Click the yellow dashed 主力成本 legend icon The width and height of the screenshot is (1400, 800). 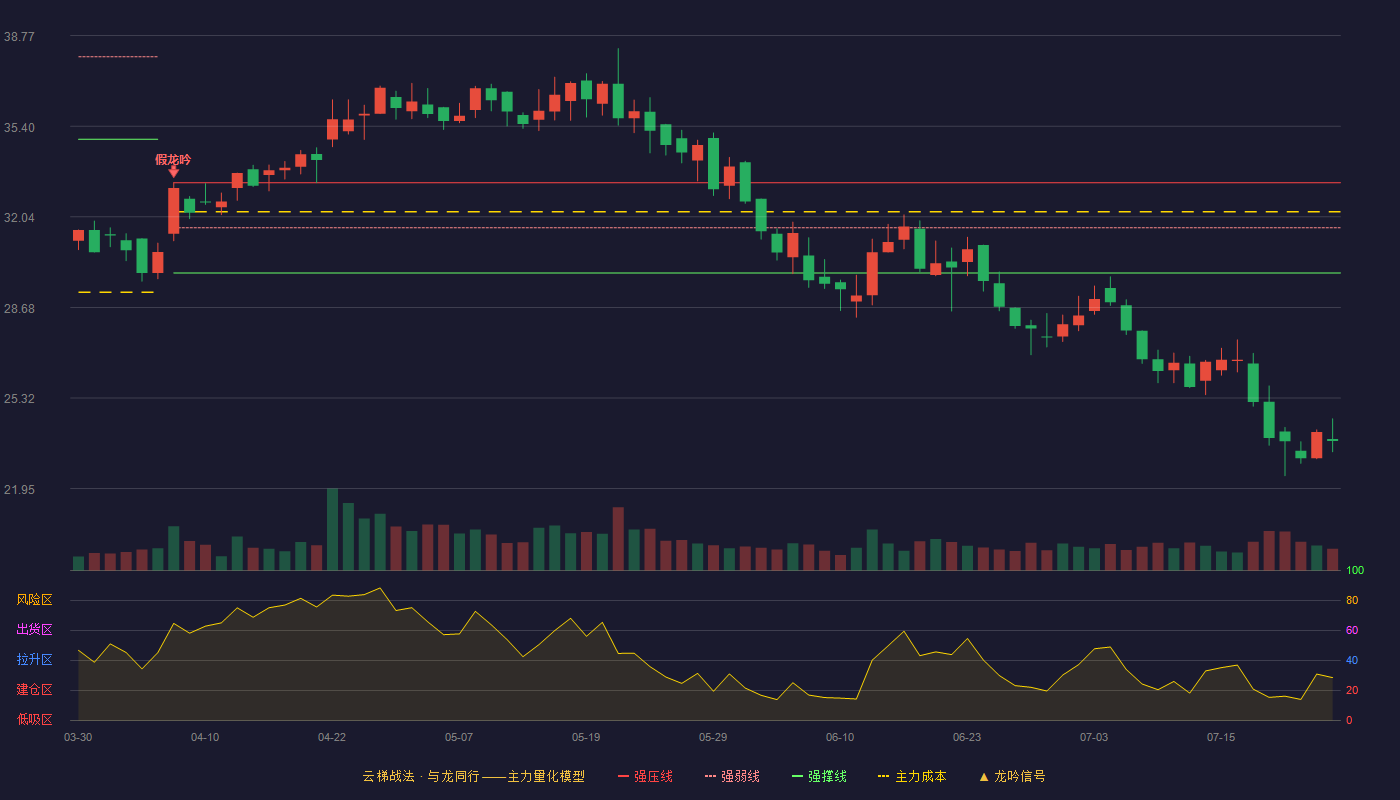click(884, 776)
